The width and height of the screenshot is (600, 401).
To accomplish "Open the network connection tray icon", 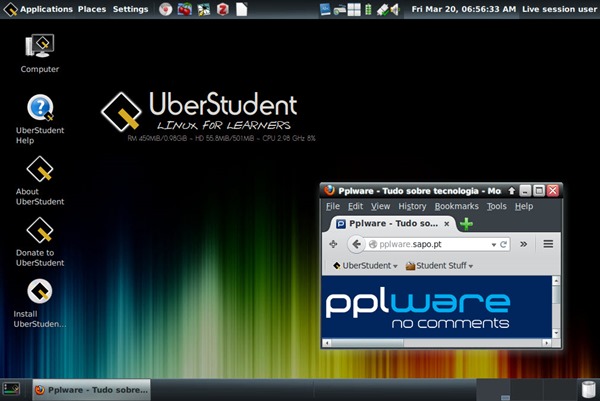I will click(x=382, y=10).
